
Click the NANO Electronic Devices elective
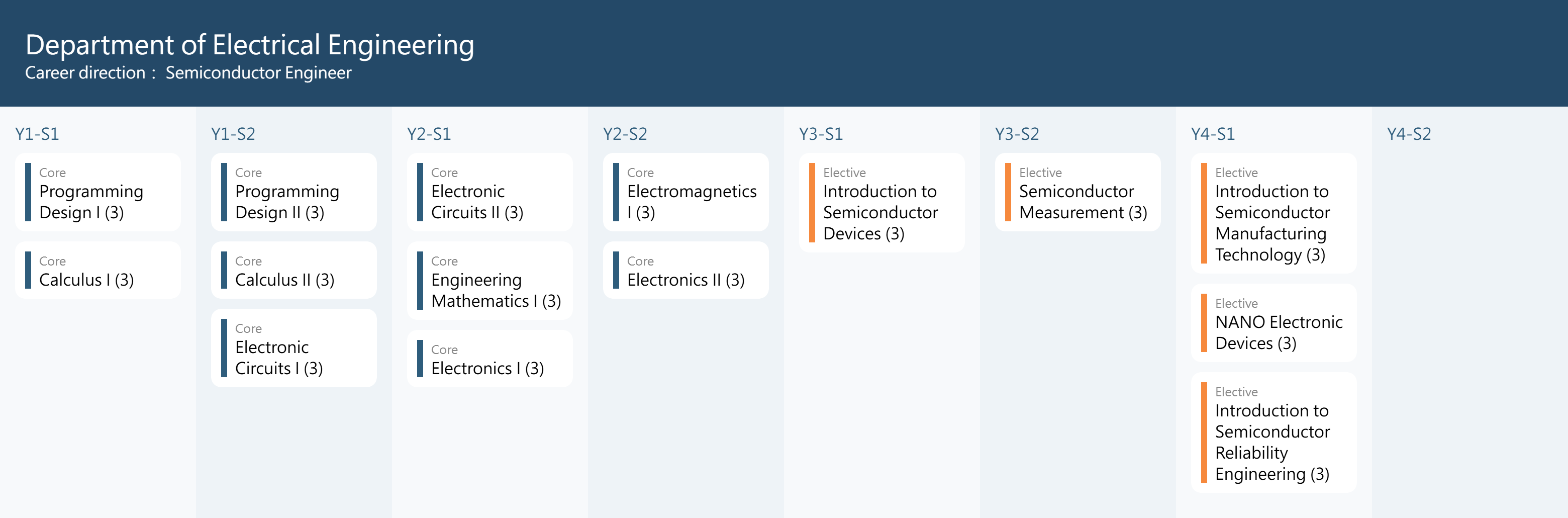1273,323
